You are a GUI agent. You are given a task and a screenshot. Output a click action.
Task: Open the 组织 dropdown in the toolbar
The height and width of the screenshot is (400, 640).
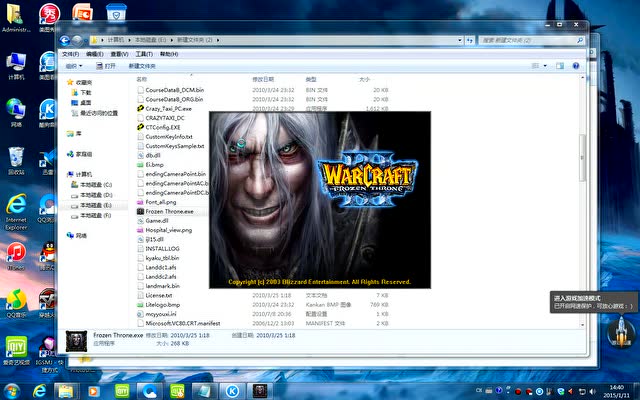(x=73, y=66)
